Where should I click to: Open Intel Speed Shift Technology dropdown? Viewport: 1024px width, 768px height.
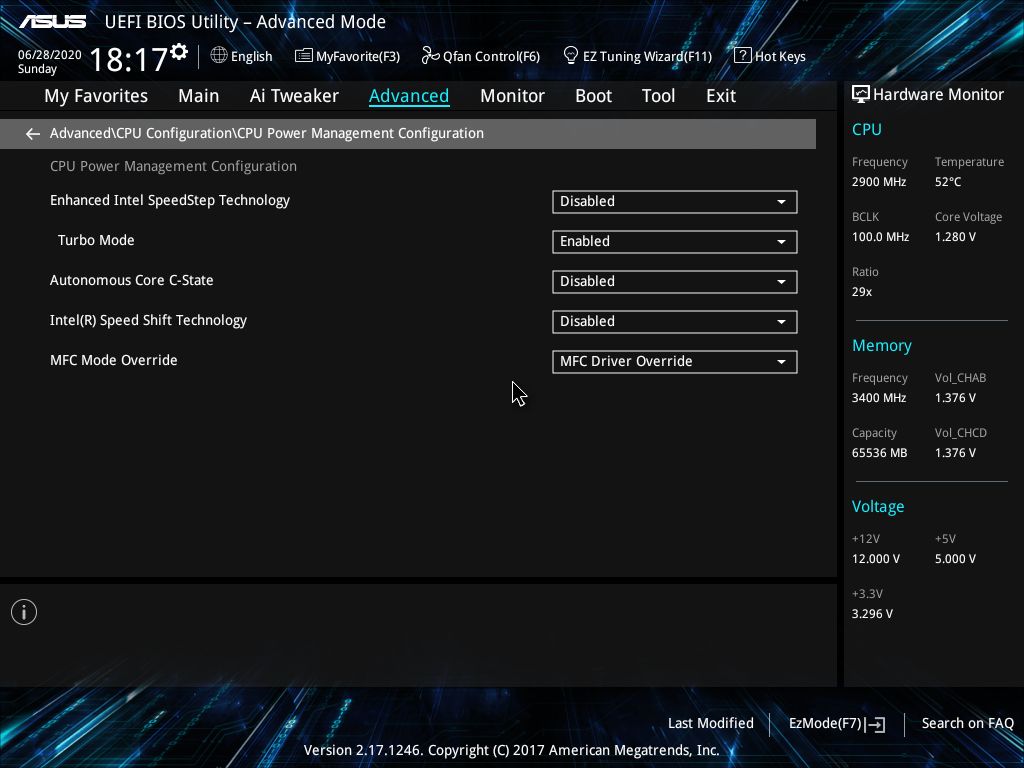675,321
